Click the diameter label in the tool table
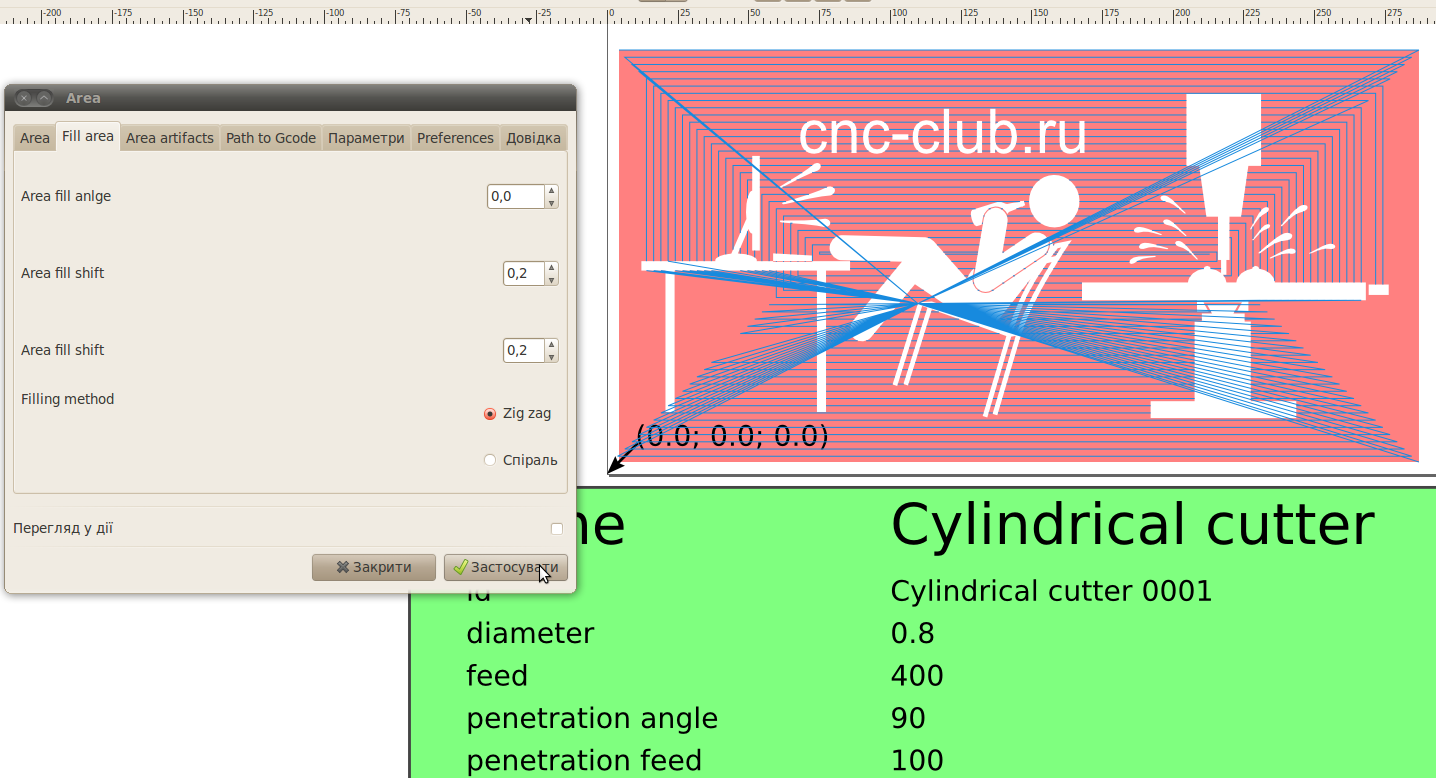 (x=530, y=633)
